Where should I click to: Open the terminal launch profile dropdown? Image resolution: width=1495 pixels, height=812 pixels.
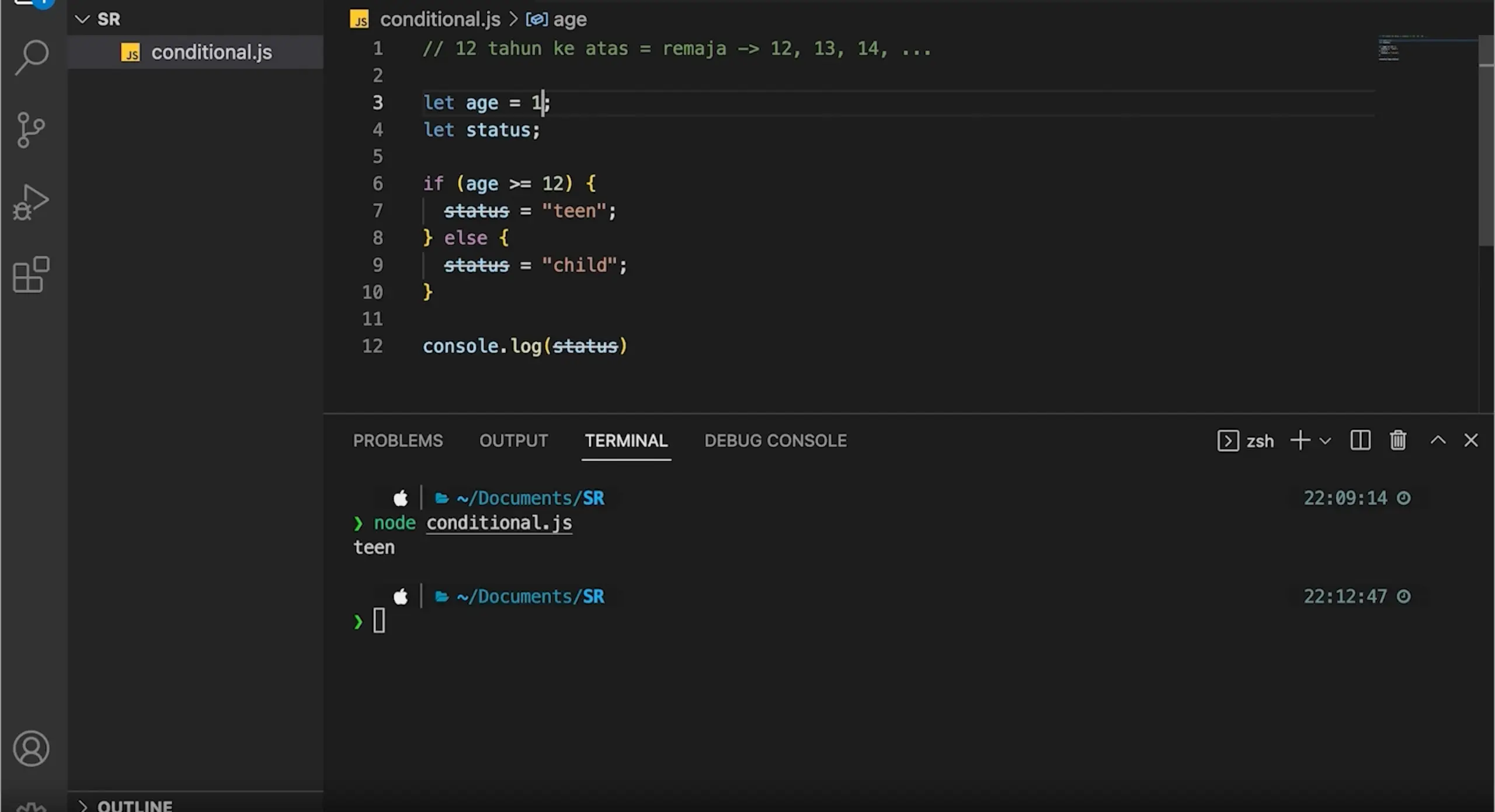(1325, 440)
